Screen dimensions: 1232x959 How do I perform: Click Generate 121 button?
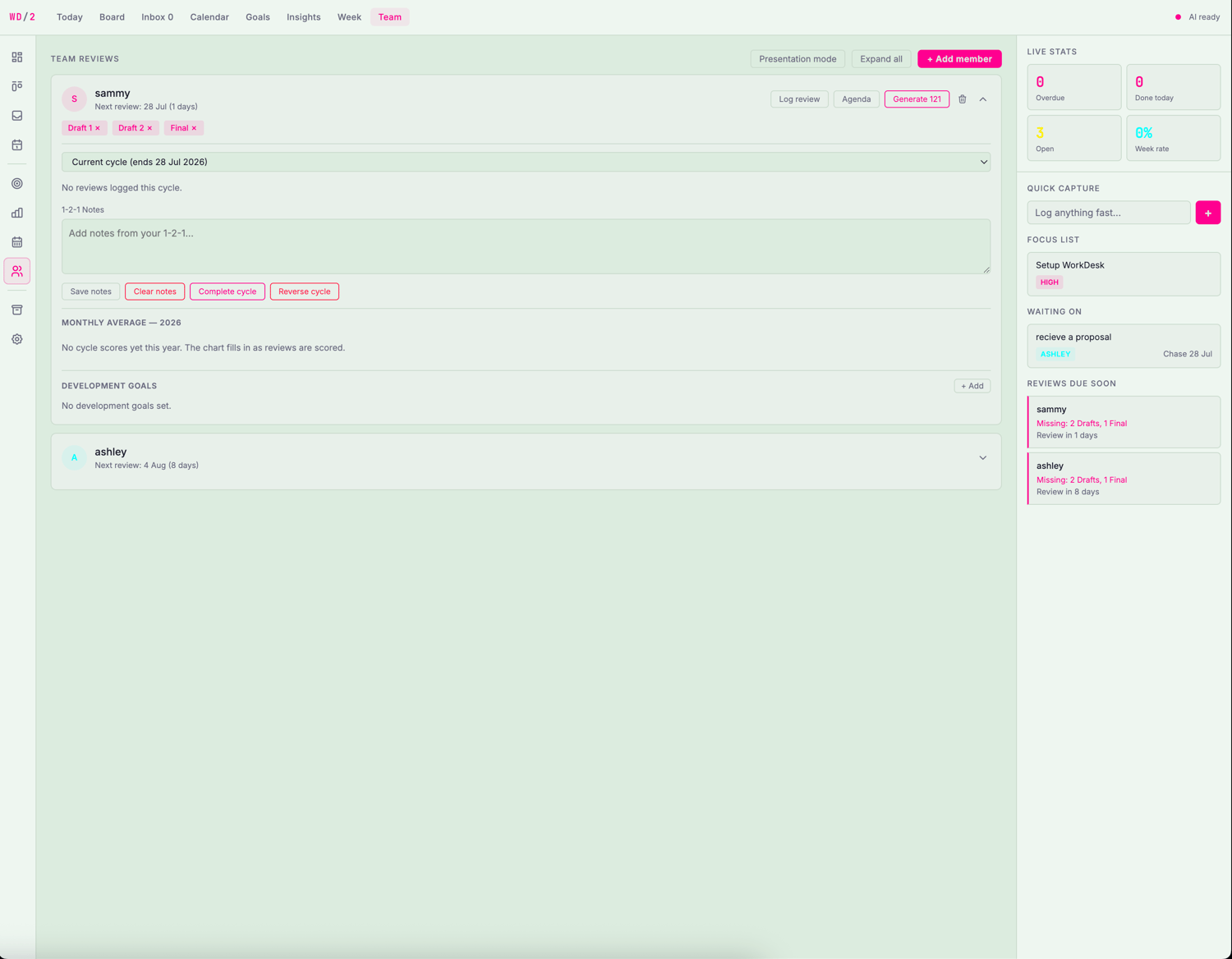pos(917,99)
